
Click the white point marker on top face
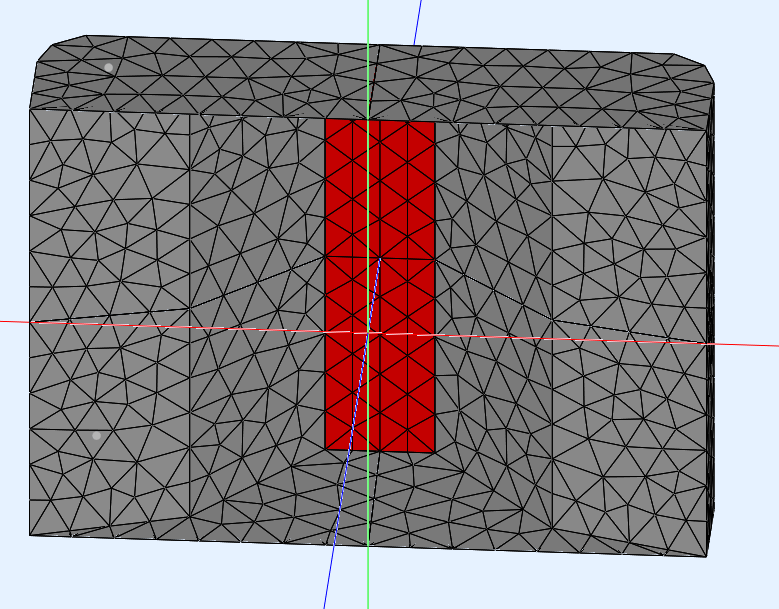pos(109,67)
